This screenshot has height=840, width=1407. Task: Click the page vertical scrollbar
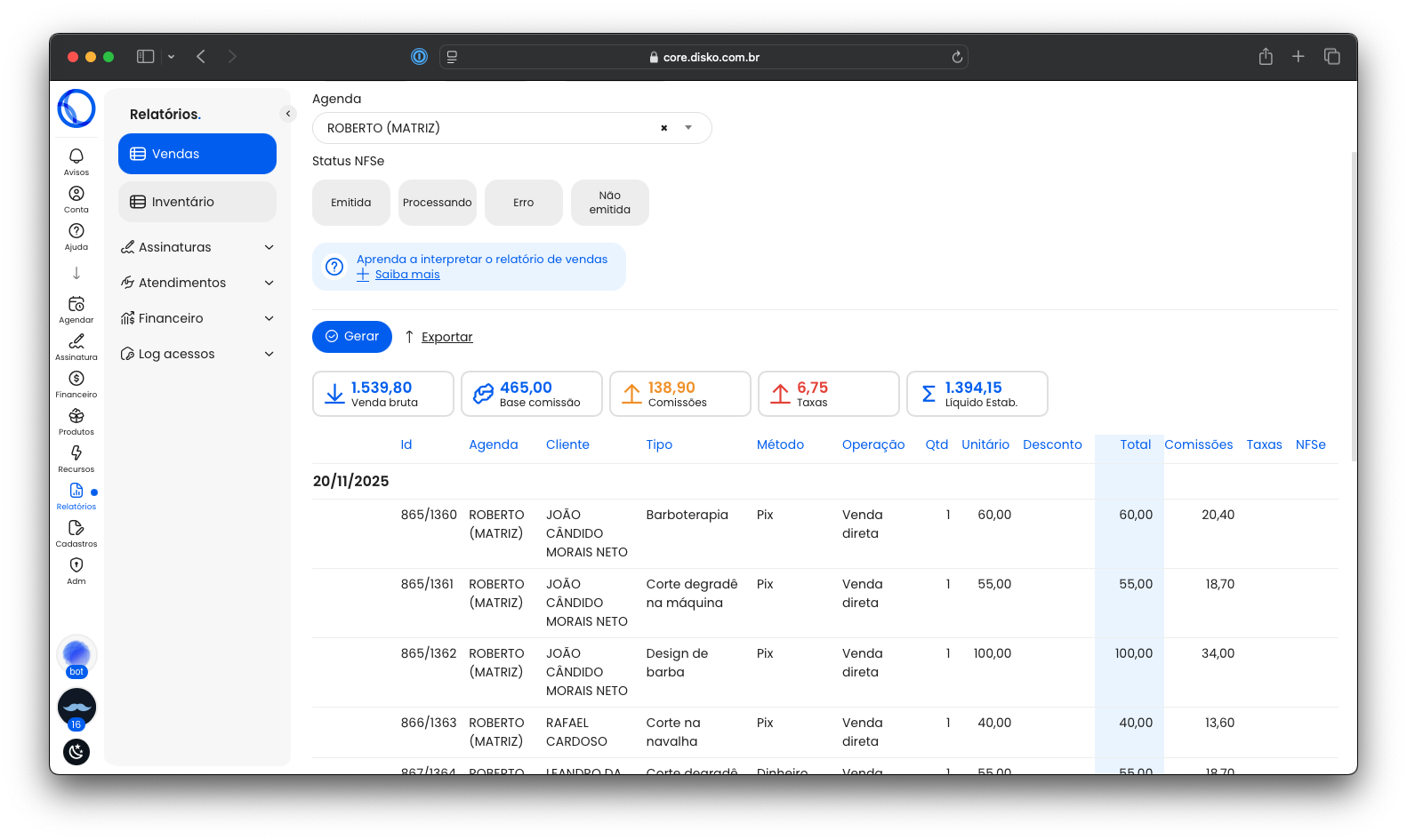click(1354, 307)
